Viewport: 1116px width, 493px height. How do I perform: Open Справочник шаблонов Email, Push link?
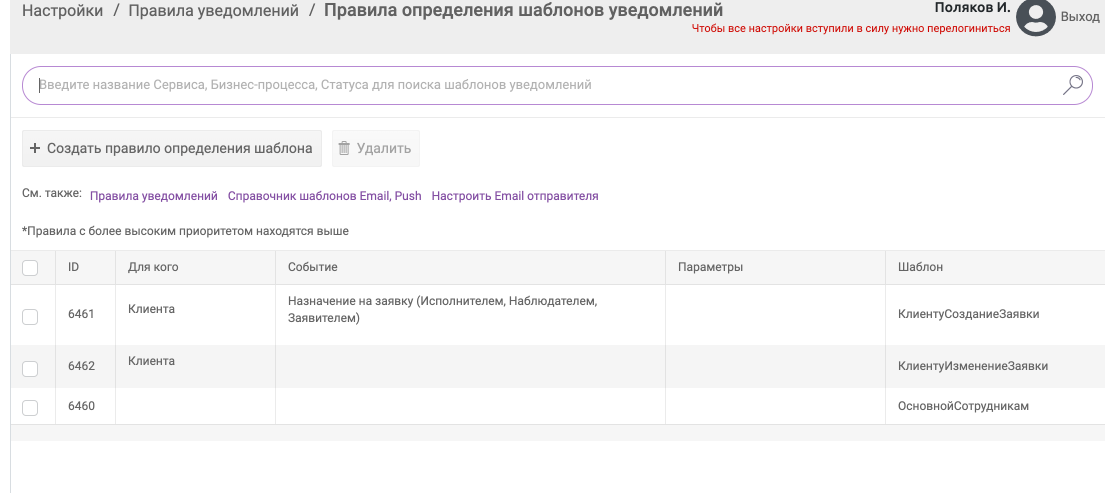click(325, 196)
